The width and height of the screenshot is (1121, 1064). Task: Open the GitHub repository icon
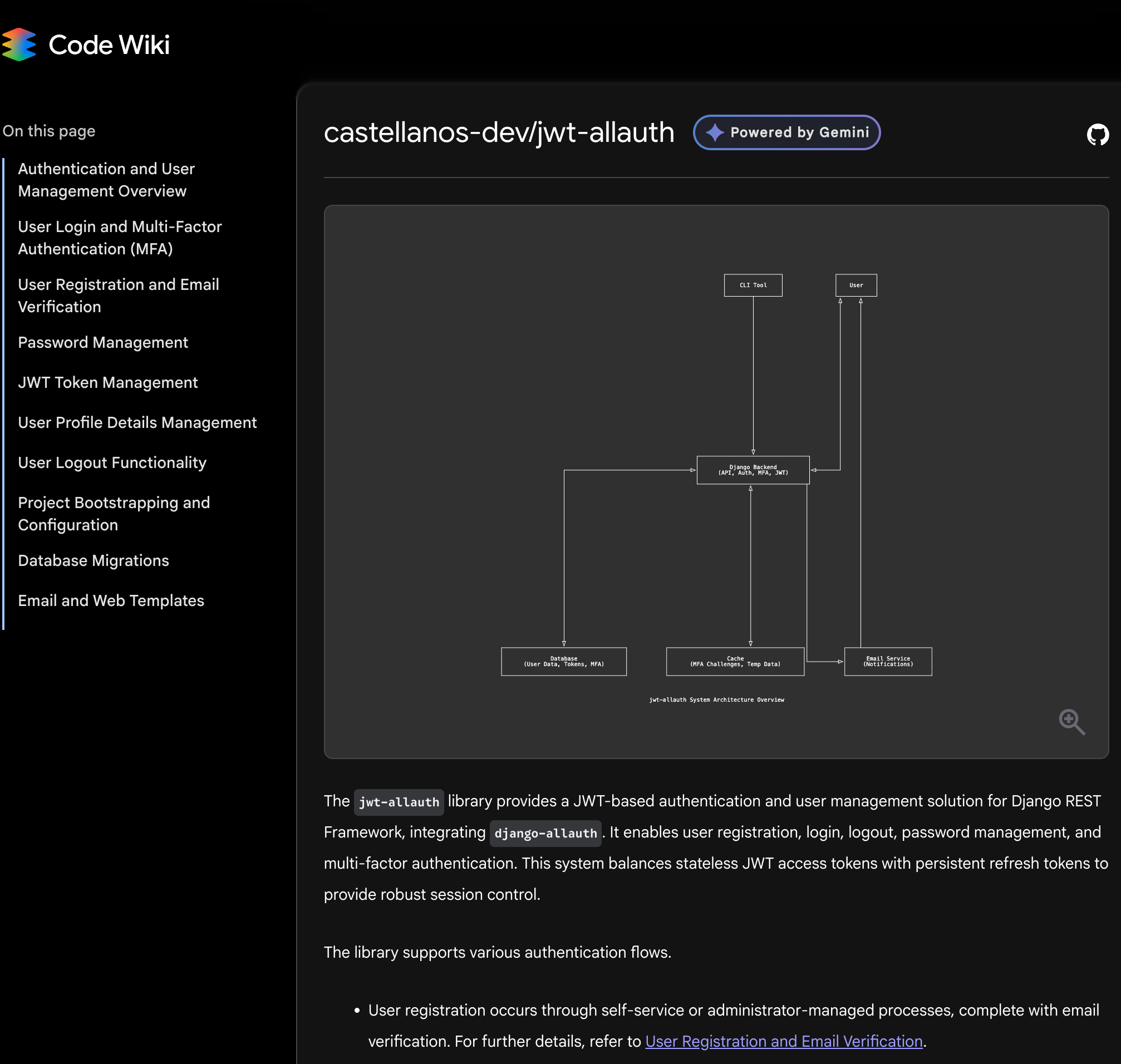point(1097,135)
